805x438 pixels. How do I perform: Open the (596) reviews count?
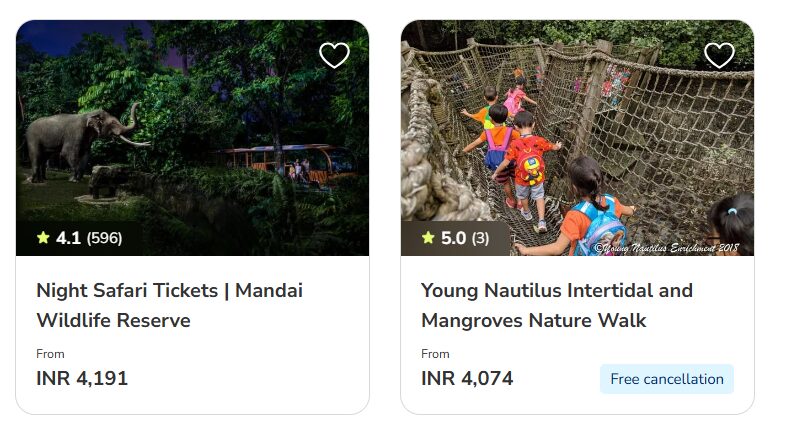104,238
